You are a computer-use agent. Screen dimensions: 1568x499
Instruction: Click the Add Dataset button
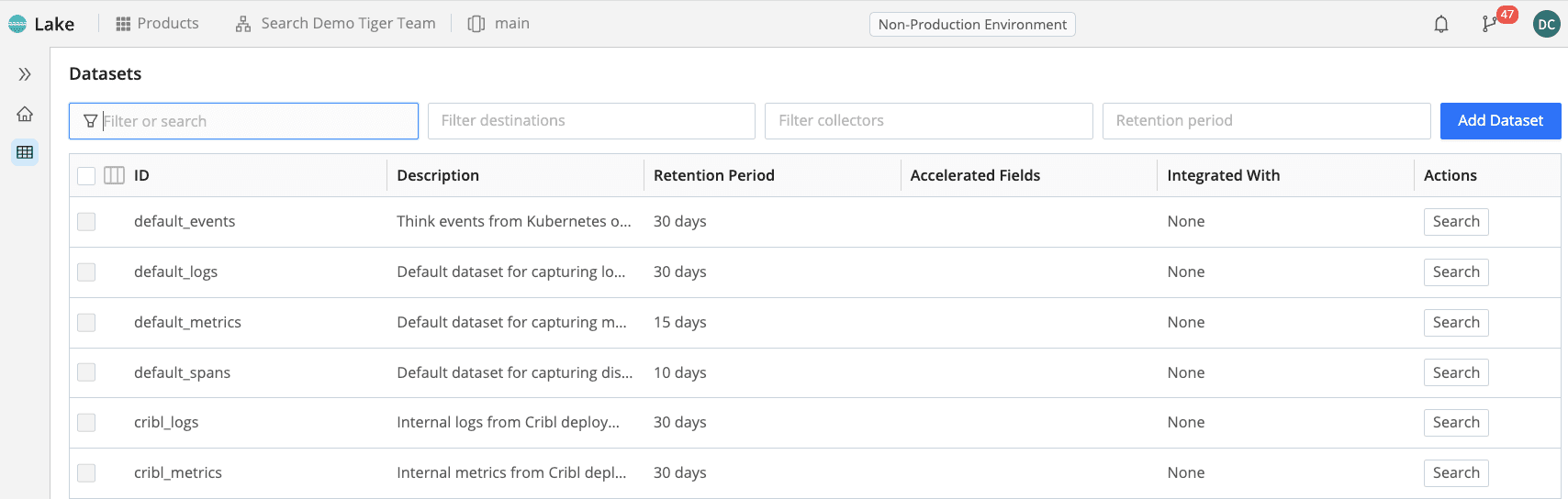pyautogui.click(x=1500, y=121)
